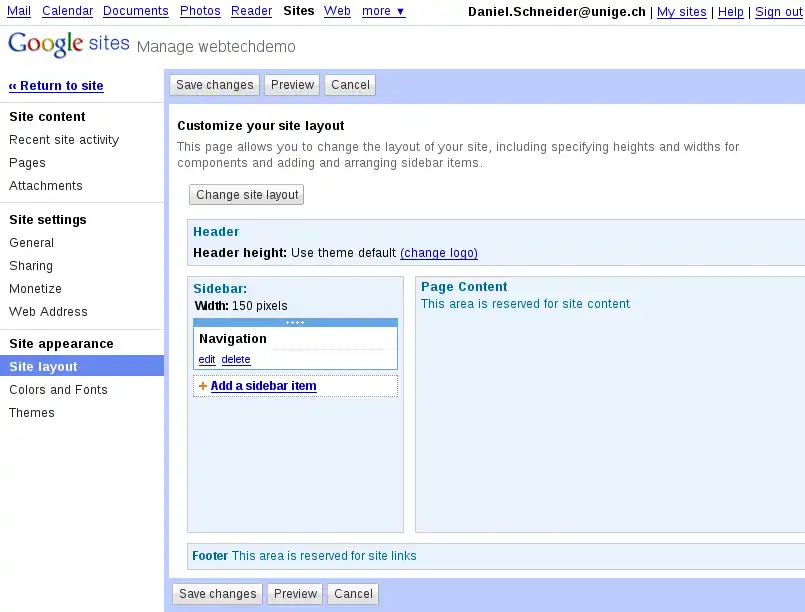The width and height of the screenshot is (805, 612).
Task: Click Sign out link
Action: point(778,12)
